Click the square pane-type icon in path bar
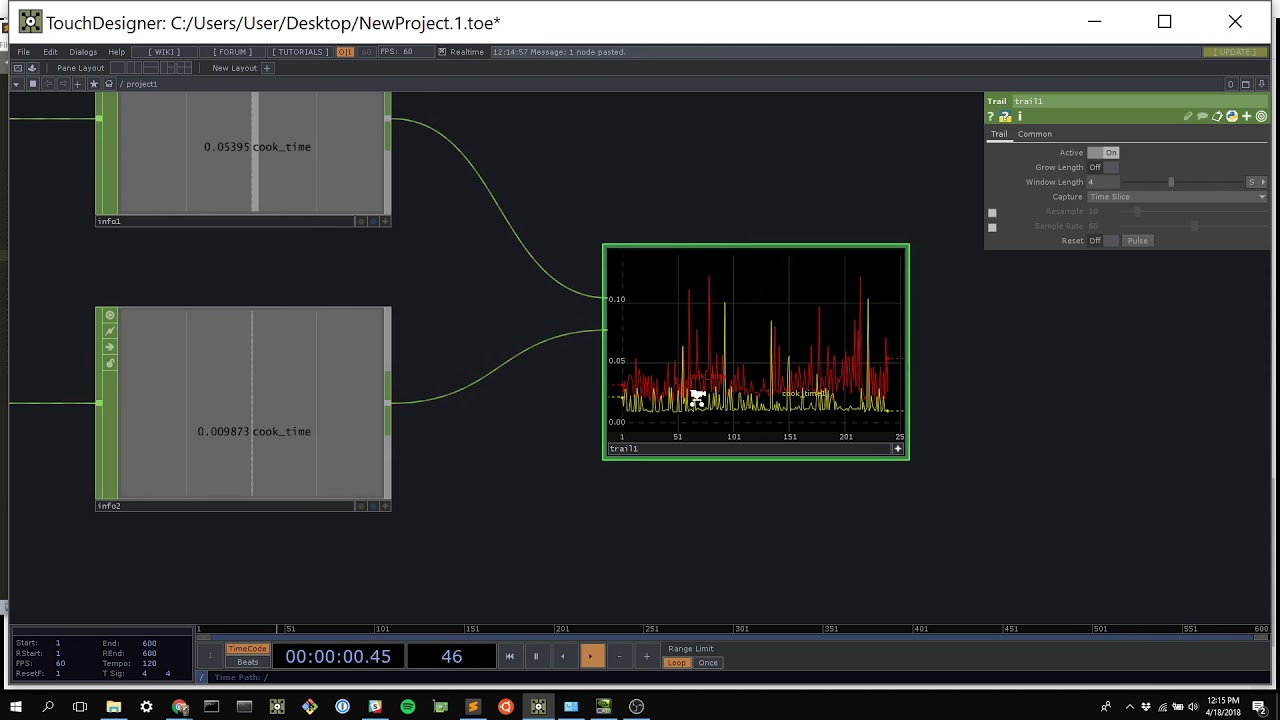 coord(33,84)
